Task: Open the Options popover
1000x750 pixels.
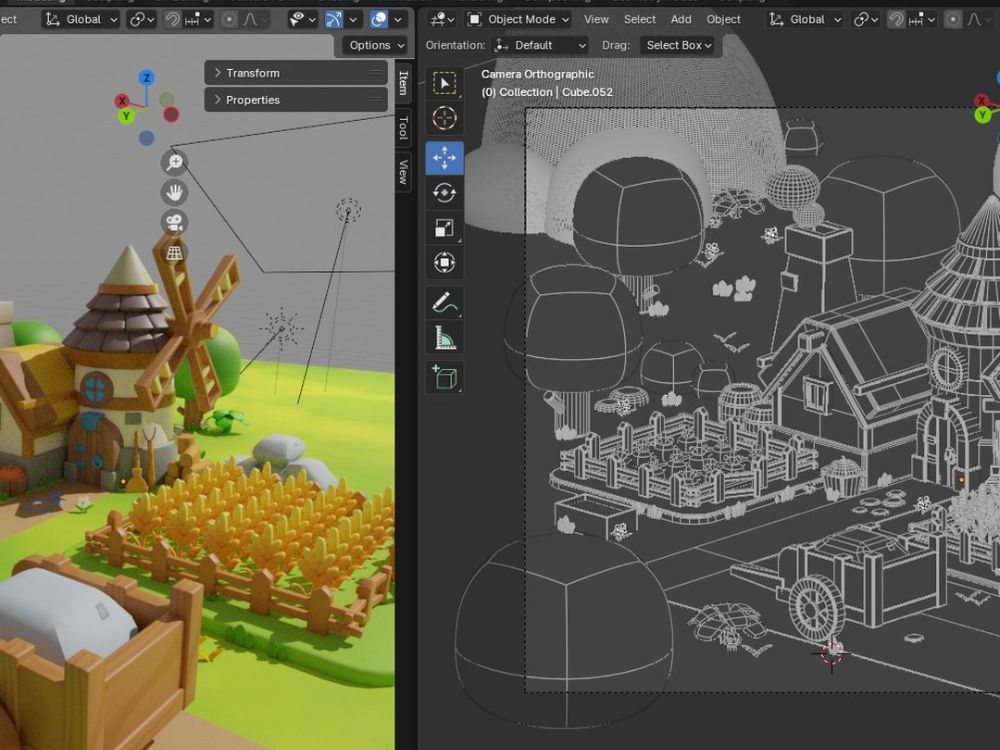Action: click(x=375, y=45)
